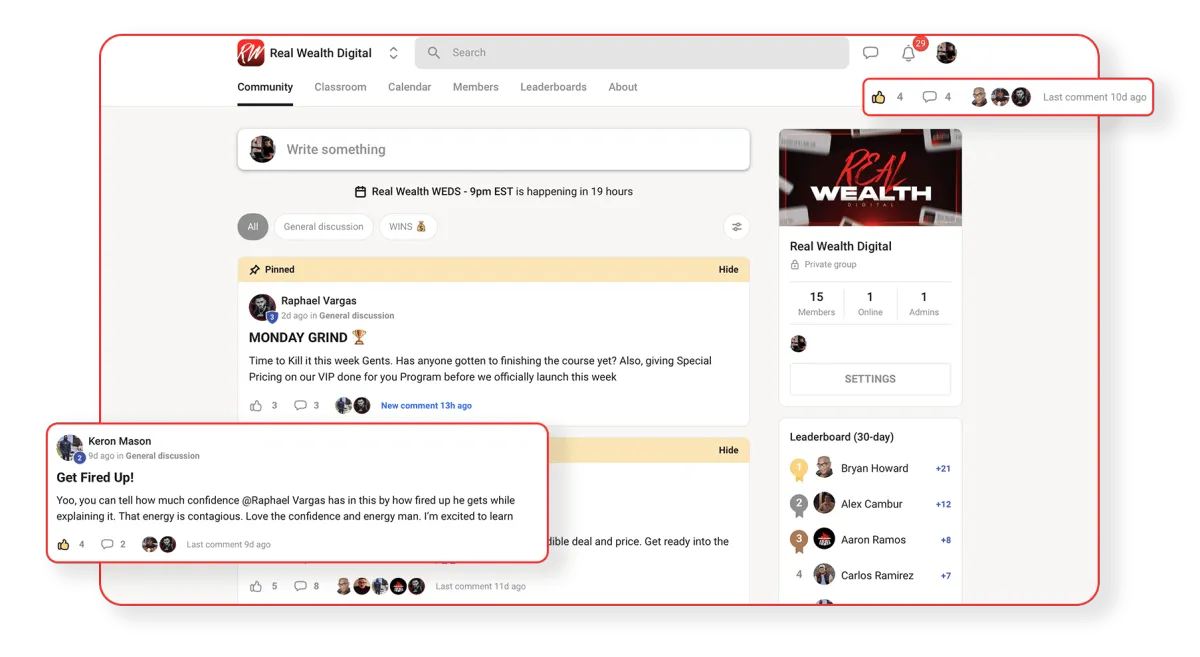The height and width of the screenshot is (657, 1200).
Task: Like the post with 5 likes
Action: tap(256, 586)
